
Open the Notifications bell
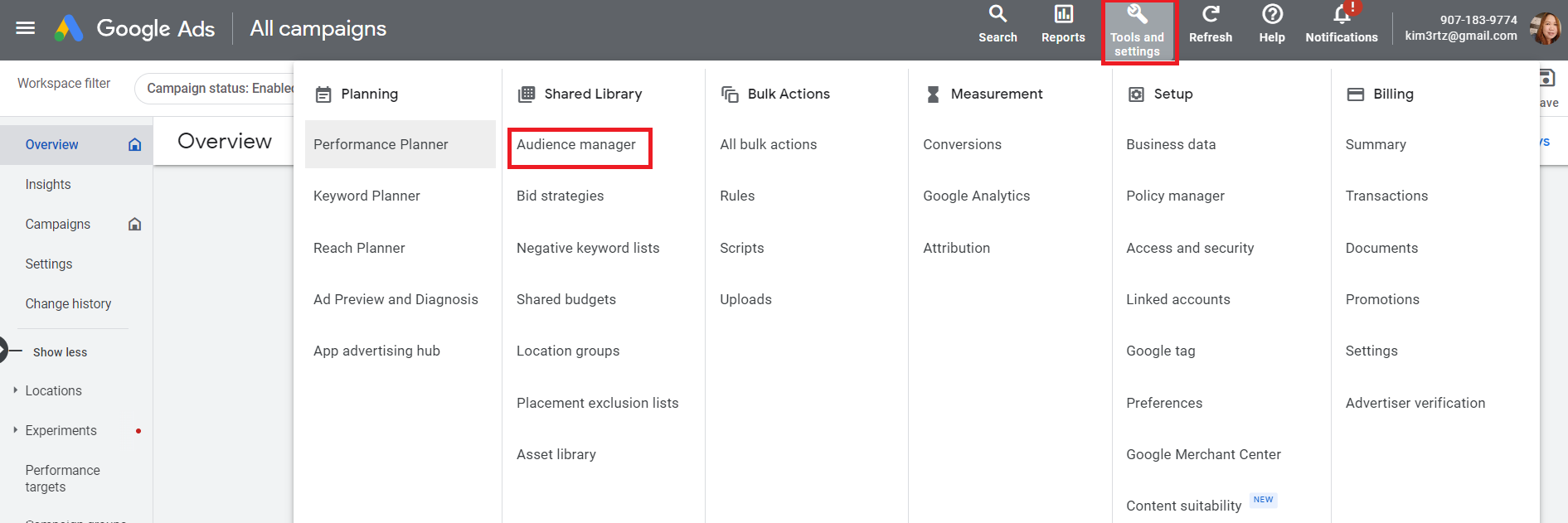pyautogui.click(x=1342, y=24)
